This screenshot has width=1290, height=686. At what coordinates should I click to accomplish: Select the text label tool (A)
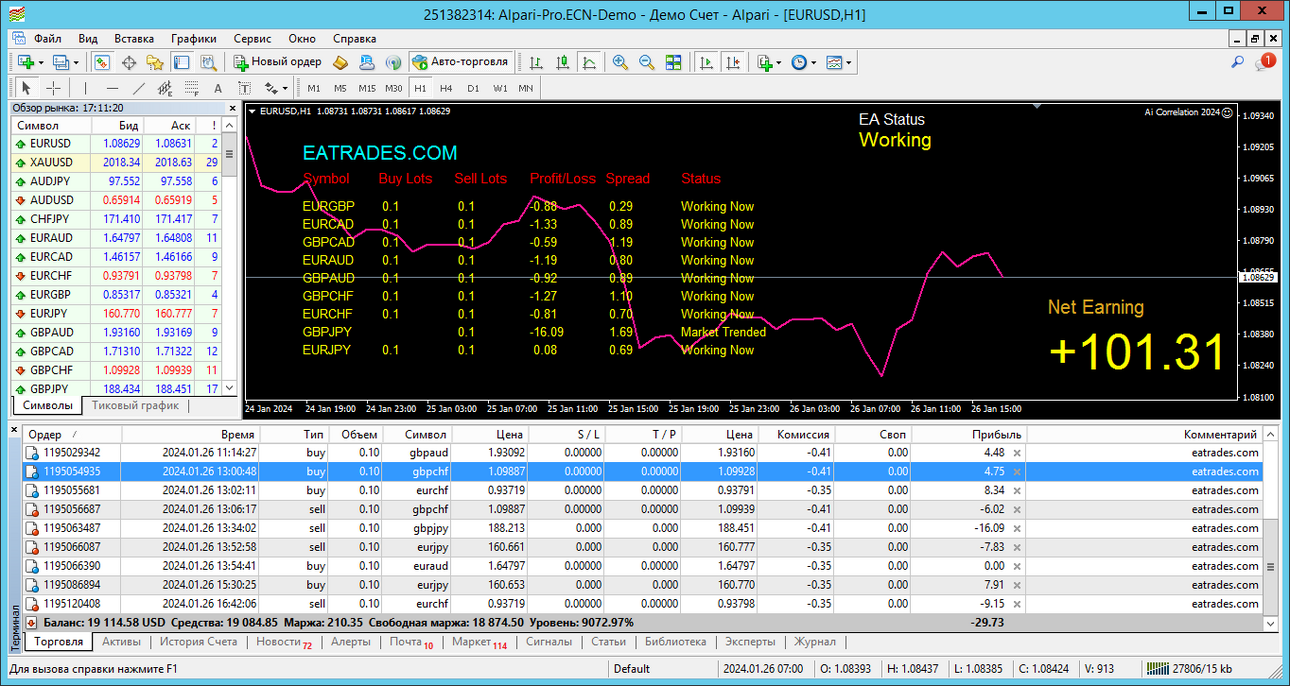(x=217, y=88)
